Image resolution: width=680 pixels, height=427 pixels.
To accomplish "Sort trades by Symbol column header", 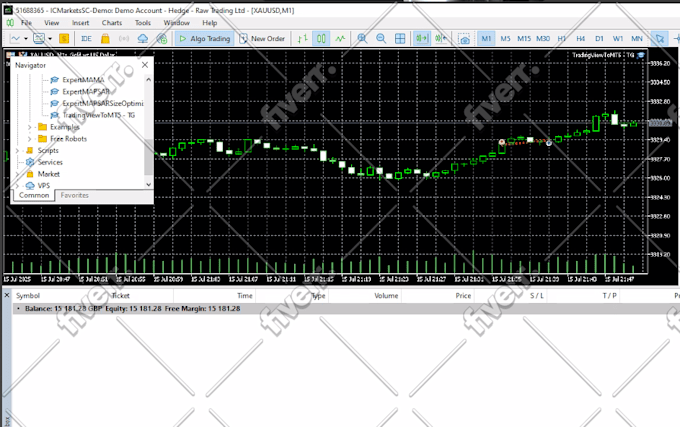I will coord(28,296).
